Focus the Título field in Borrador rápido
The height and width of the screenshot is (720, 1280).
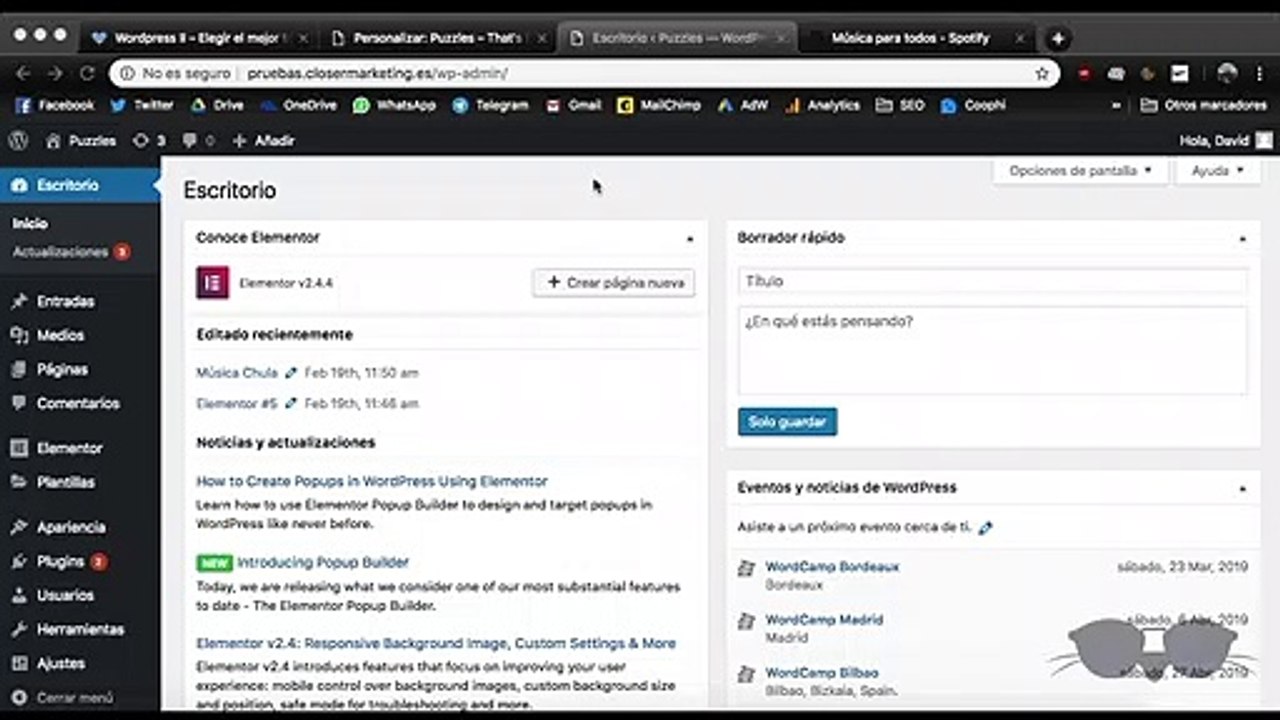(x=993, y=281)
